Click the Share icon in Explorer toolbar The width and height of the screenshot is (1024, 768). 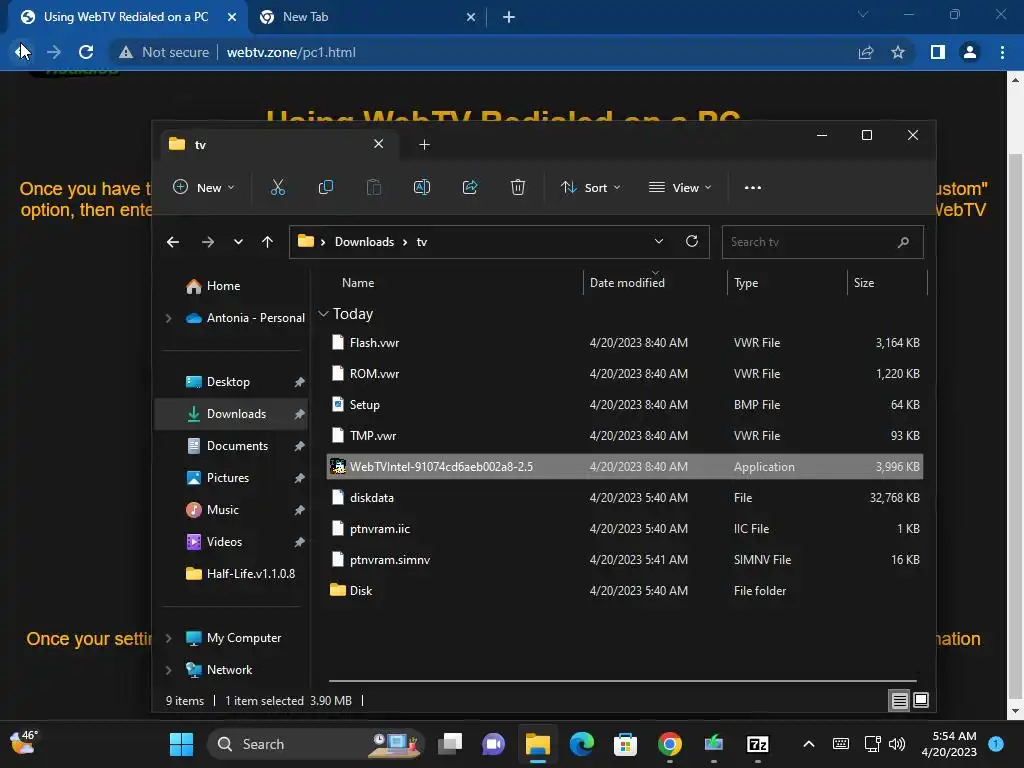tap(470, 187)
